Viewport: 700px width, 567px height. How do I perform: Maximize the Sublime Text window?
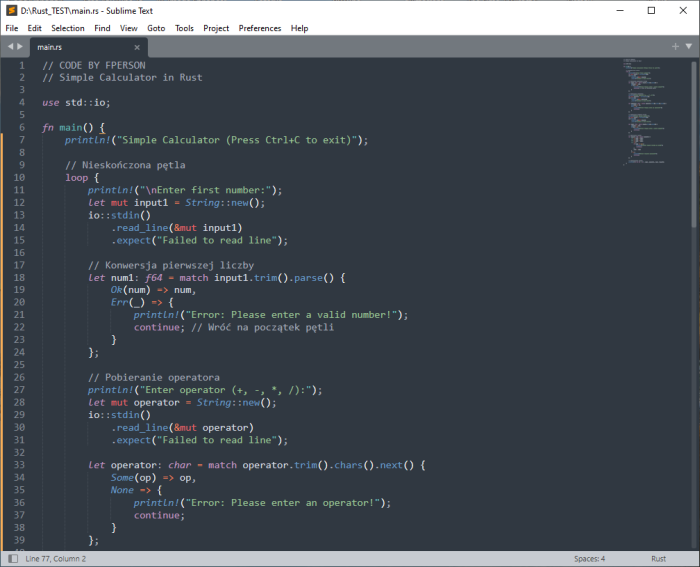pos(651,10)
